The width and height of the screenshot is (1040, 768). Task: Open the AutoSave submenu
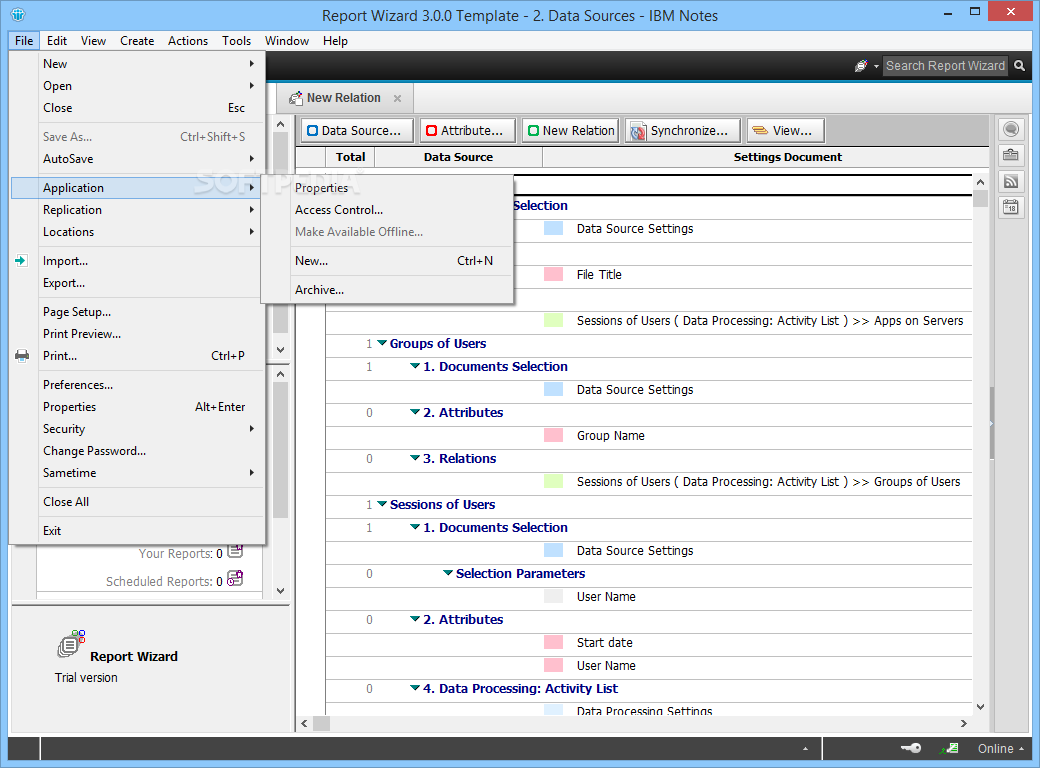click(x=138, y=159)
